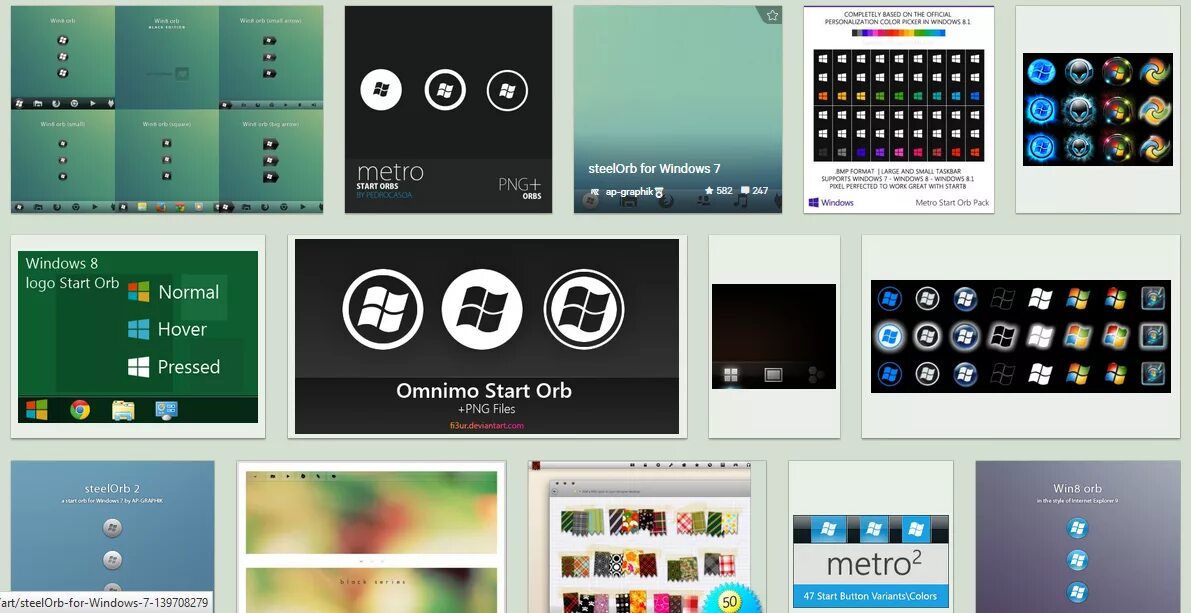Click the comment bubble icon showing 247
This screenshot has height=613, width=1191.
click(x=747, y=191)
